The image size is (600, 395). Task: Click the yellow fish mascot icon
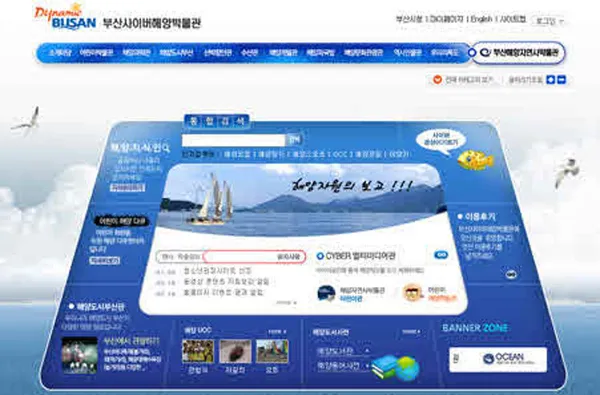tap(476, 160)
